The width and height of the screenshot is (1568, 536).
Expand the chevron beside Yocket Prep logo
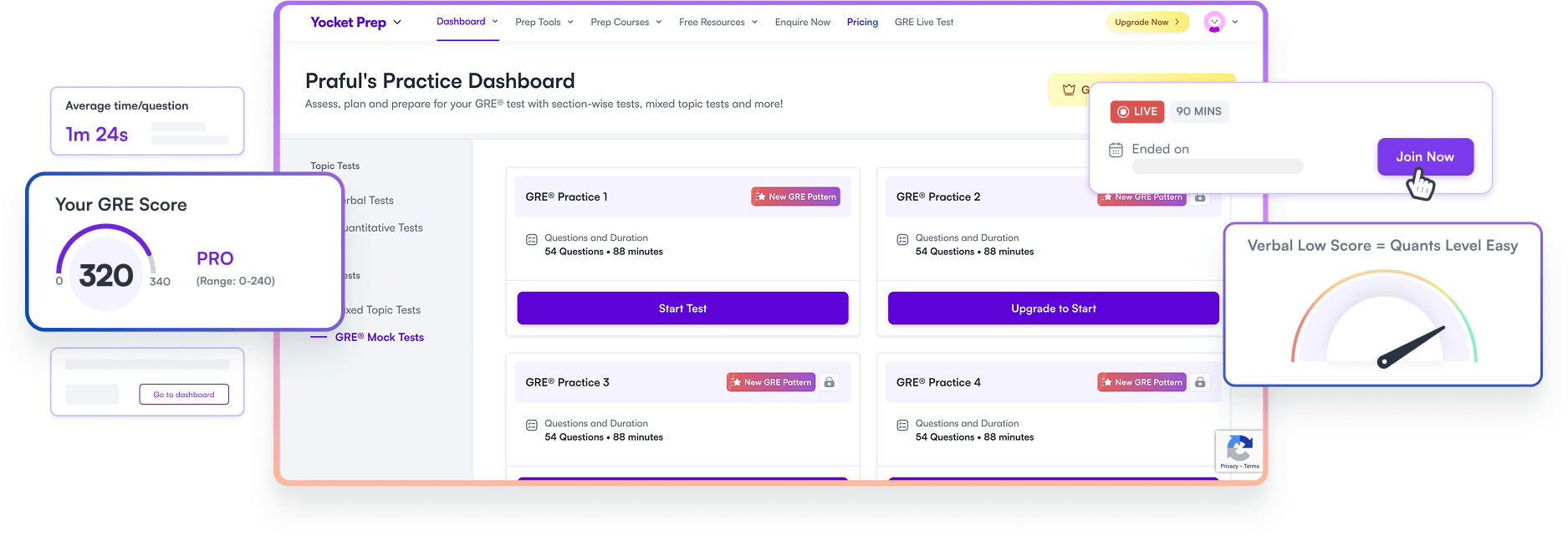[397, 23]
